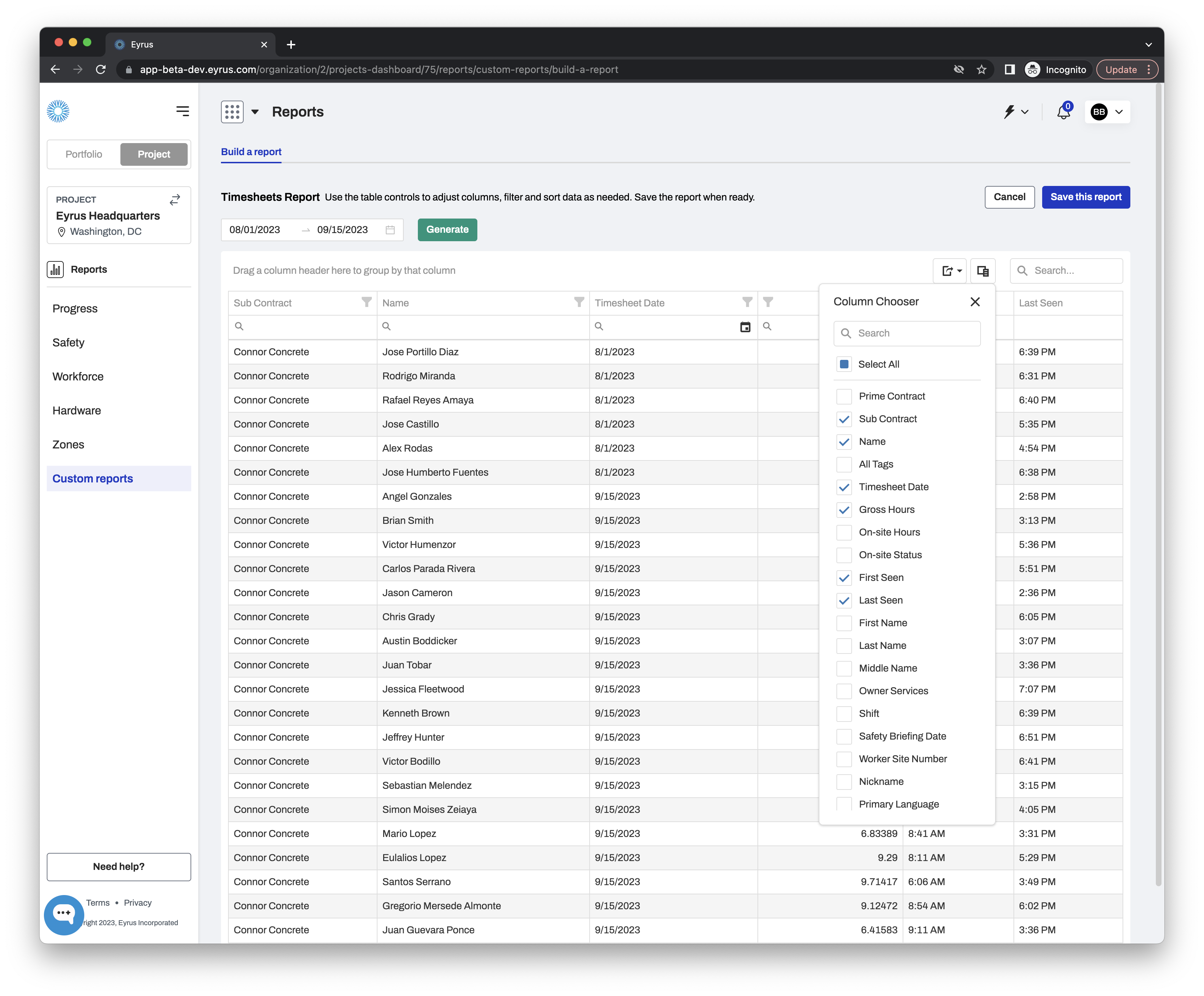
Task: Open the export dropdown button
Action: tap(950, 271)
